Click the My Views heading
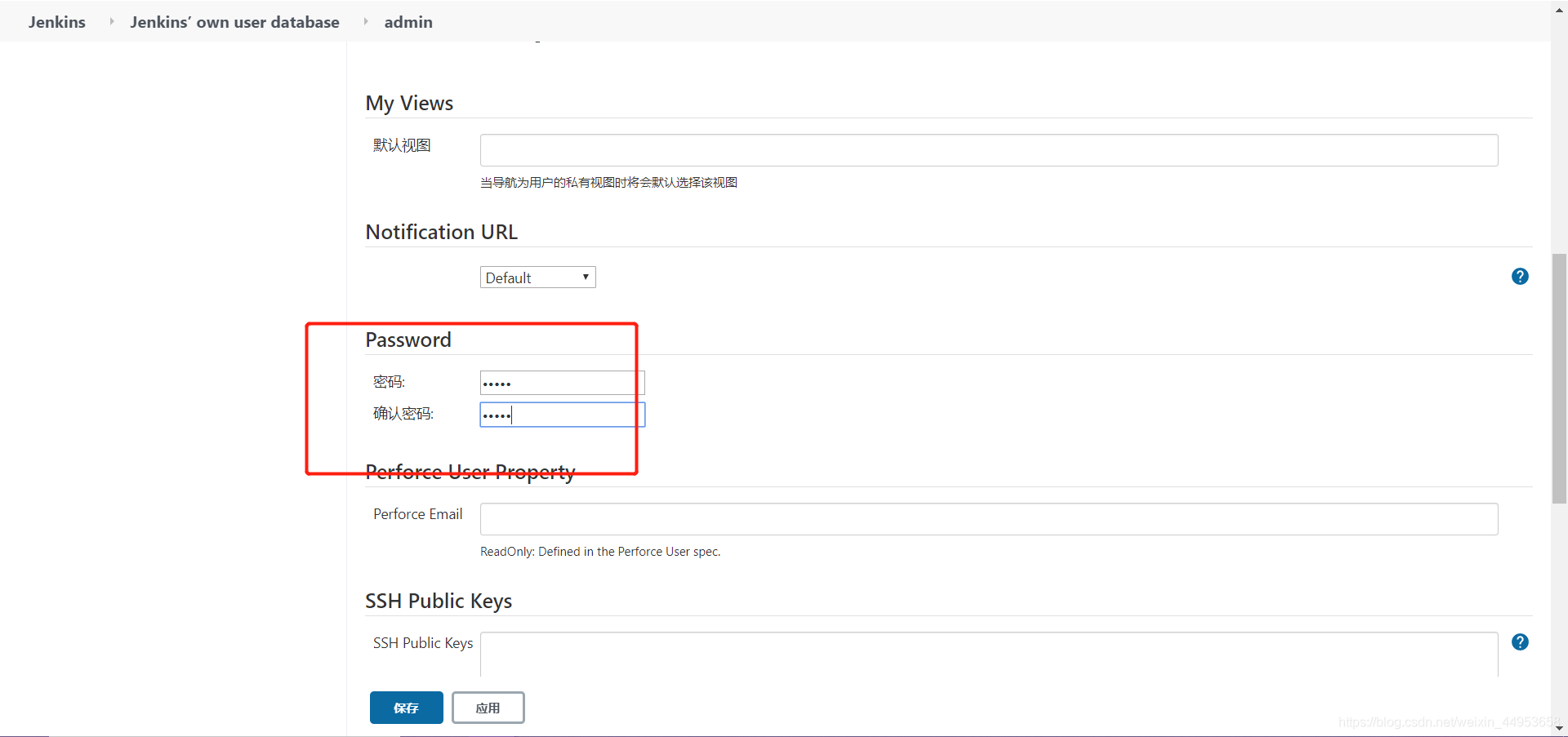Viewport: 1568px width, 737px height. point(409,103)
